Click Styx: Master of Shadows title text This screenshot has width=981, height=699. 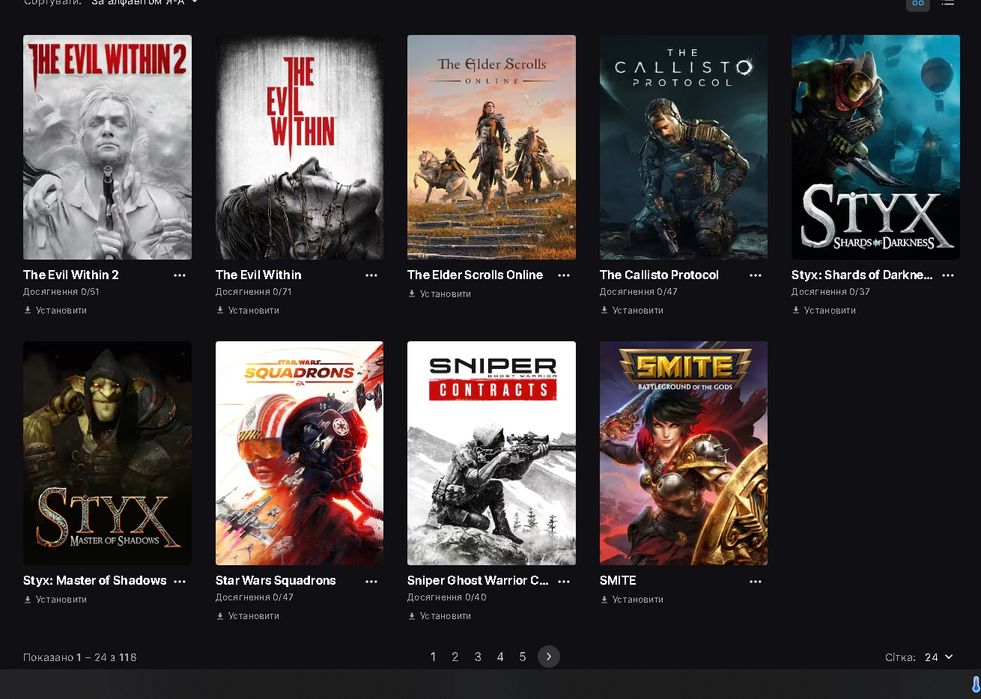(94, 581)
